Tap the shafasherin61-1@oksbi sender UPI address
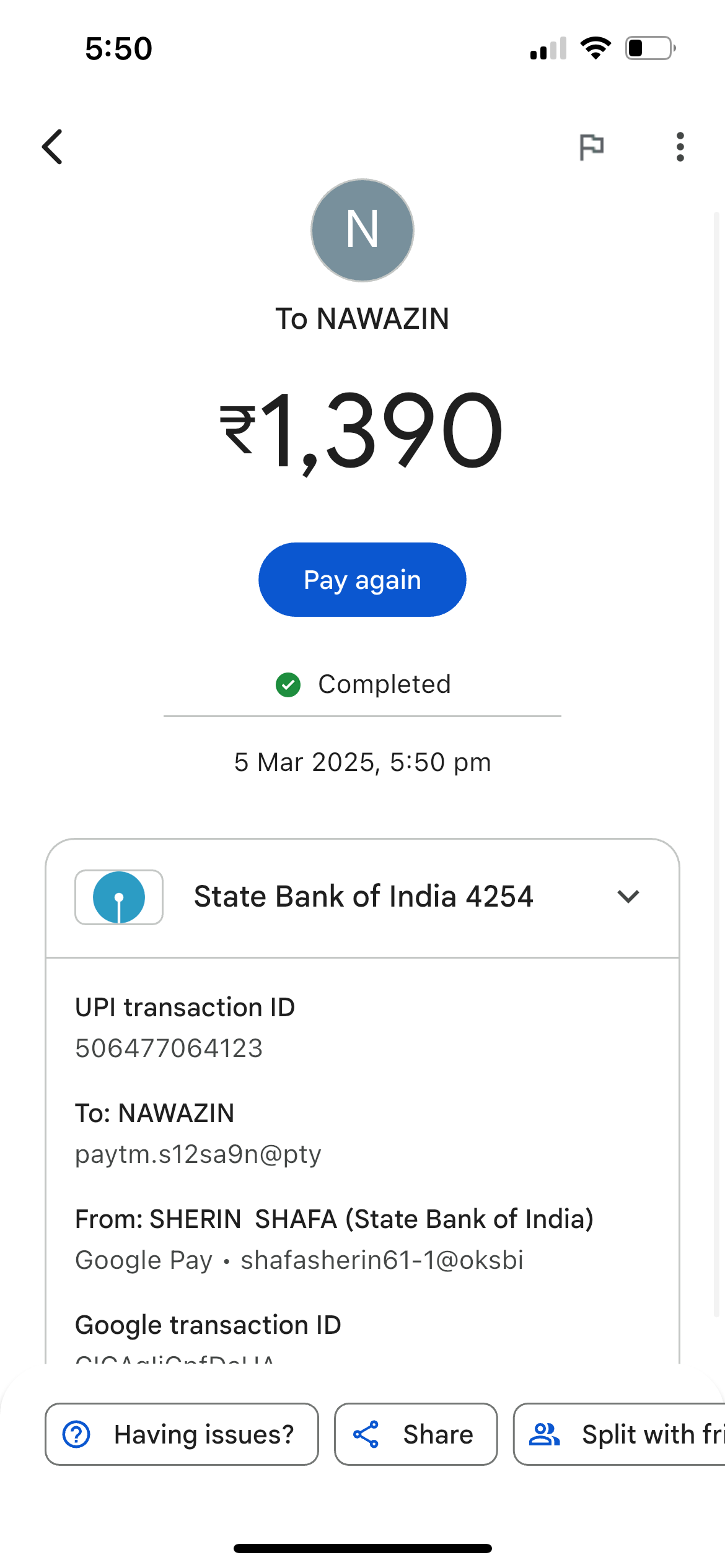 coord(382,1260)
